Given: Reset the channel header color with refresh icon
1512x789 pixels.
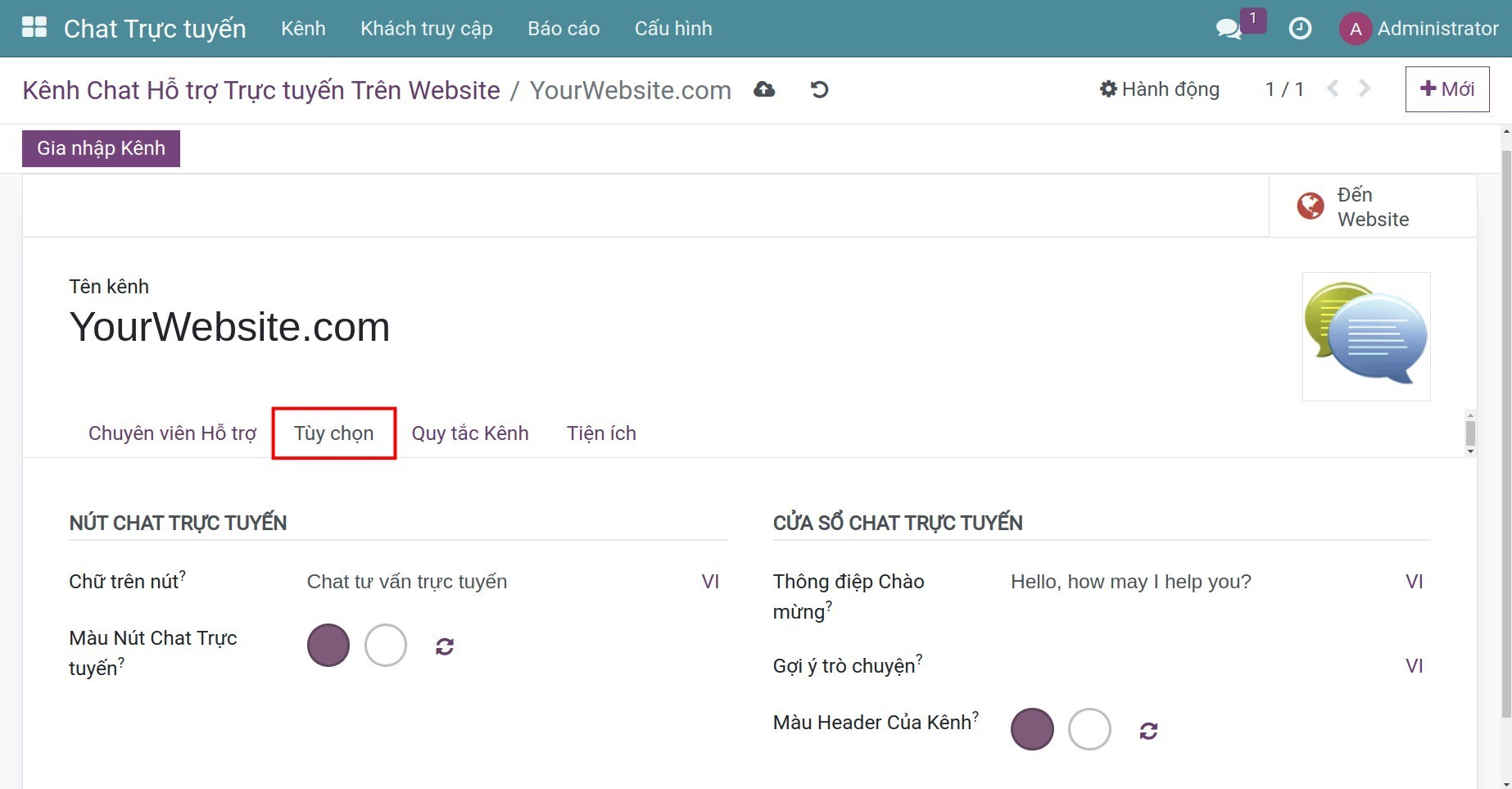Looking at the screenshot, I should (1148, 731).
